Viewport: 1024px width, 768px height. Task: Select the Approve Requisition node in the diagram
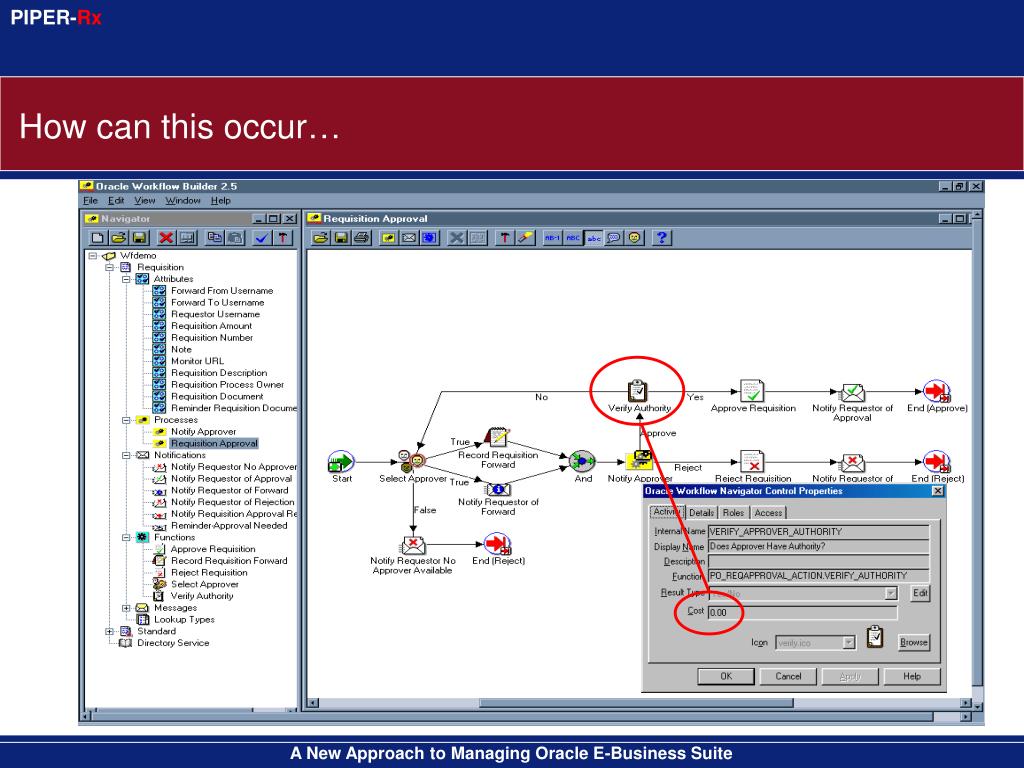(752, 391)
